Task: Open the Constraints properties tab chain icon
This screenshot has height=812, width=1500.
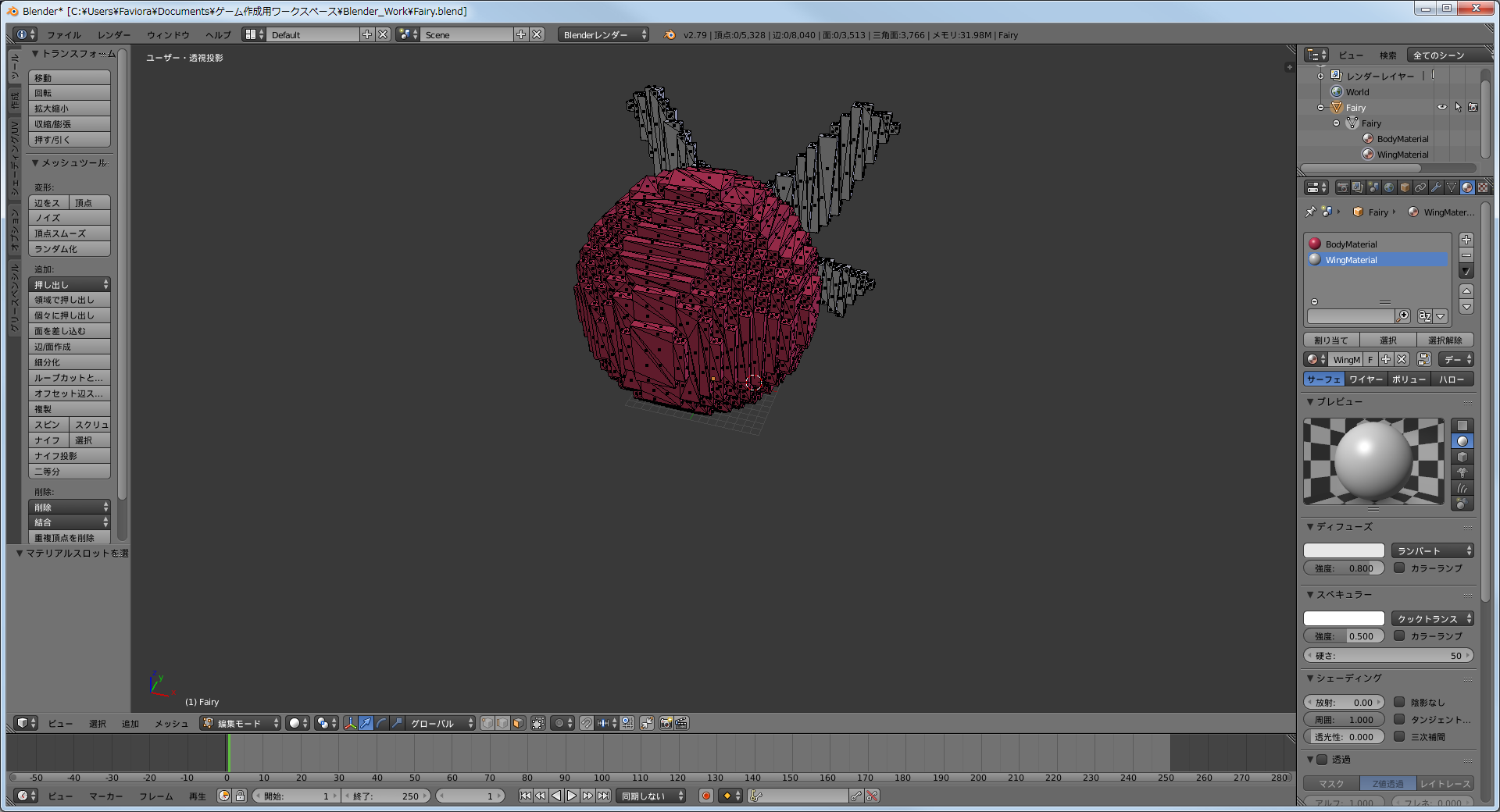Action: coord(1420,187)
